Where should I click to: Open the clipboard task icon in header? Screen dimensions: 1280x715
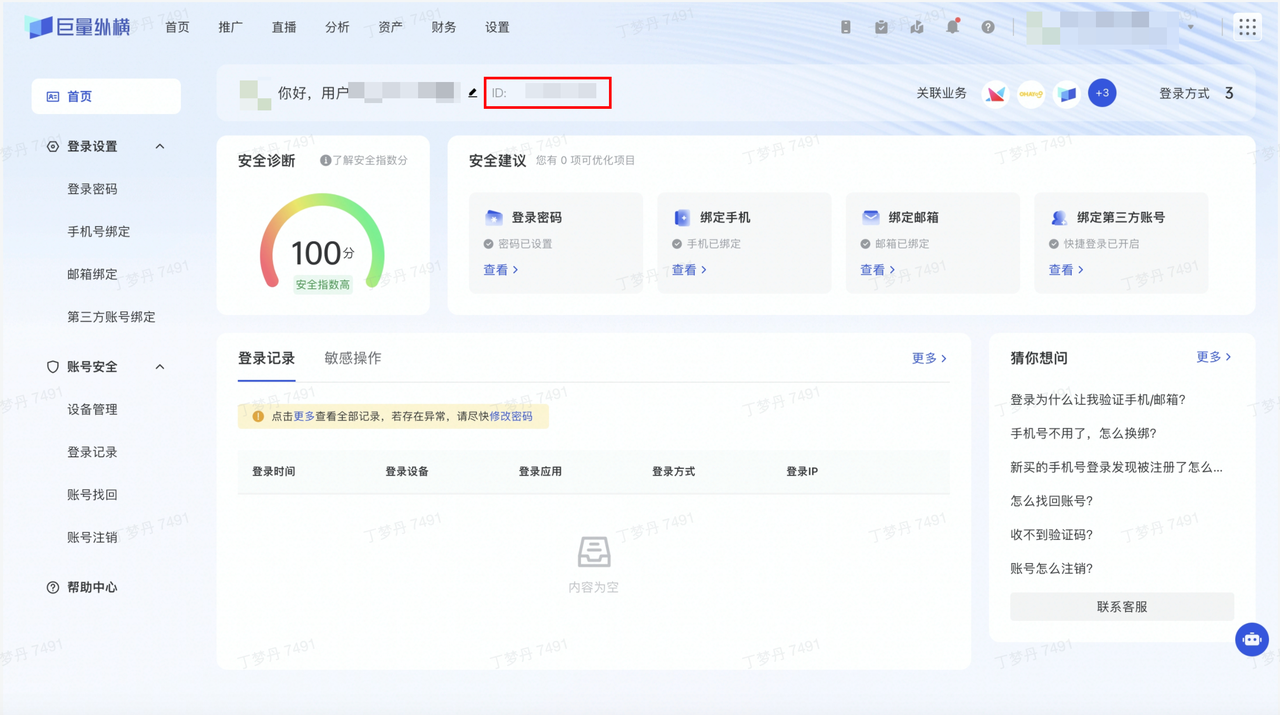881,27
